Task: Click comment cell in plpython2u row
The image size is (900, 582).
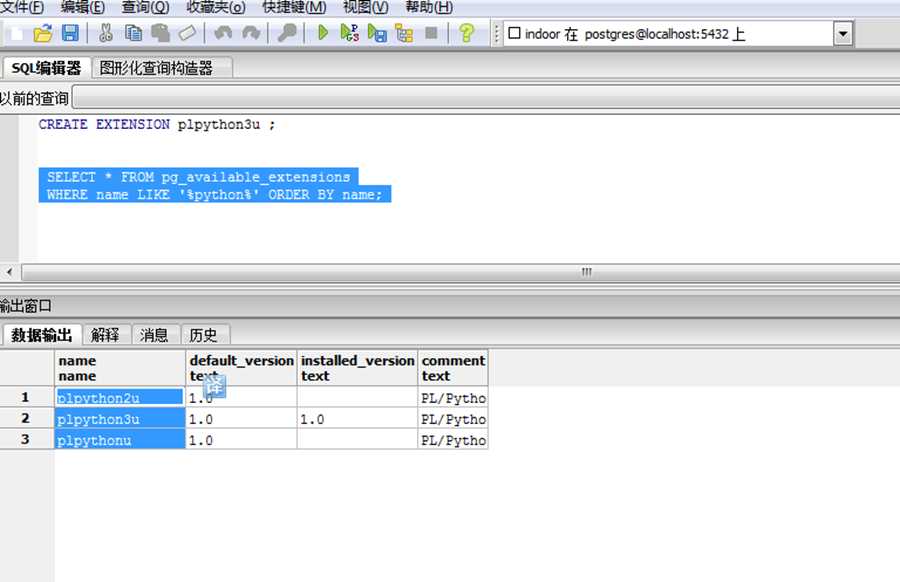Action: point(453,397)
